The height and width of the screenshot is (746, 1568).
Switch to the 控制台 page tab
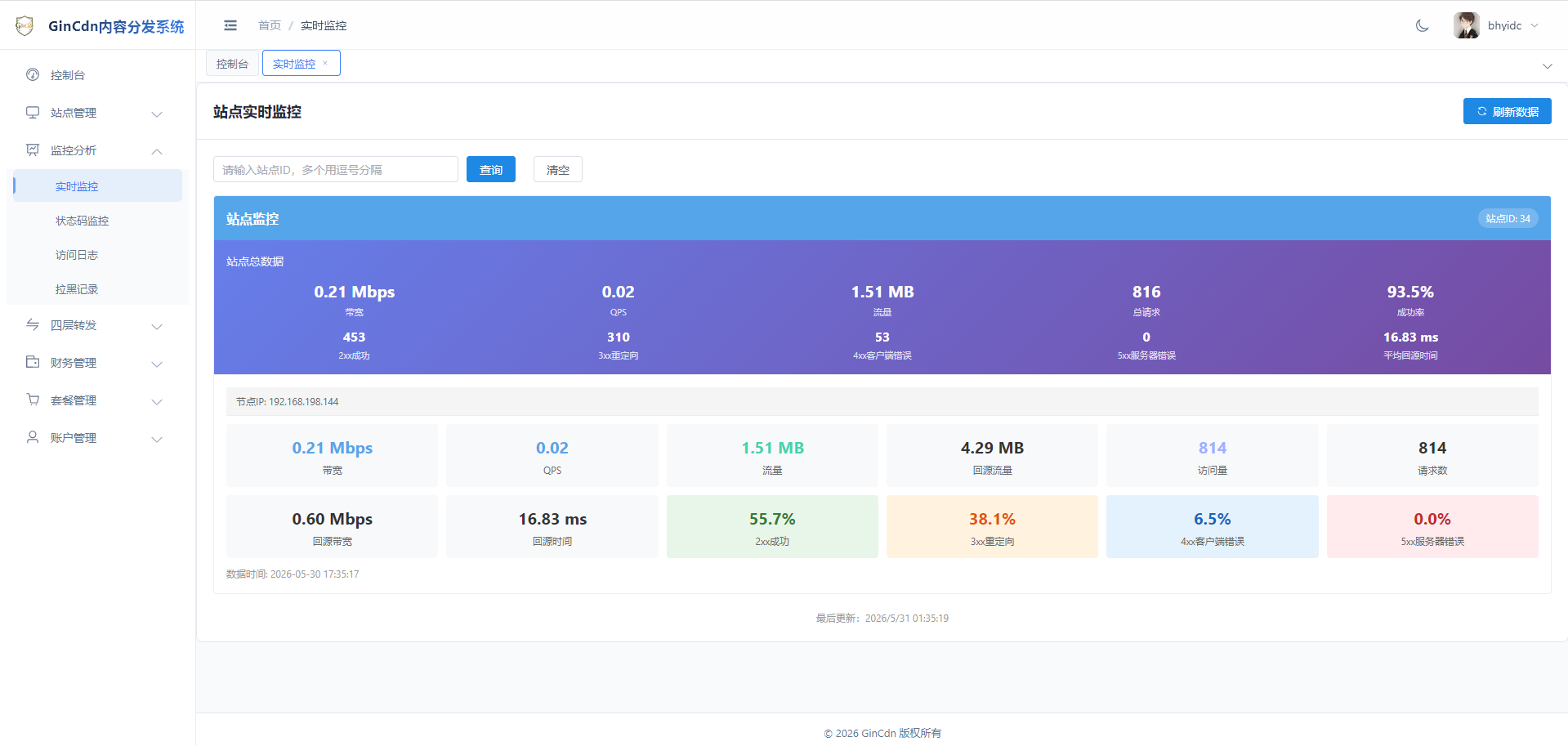click(x=232, y=63)
